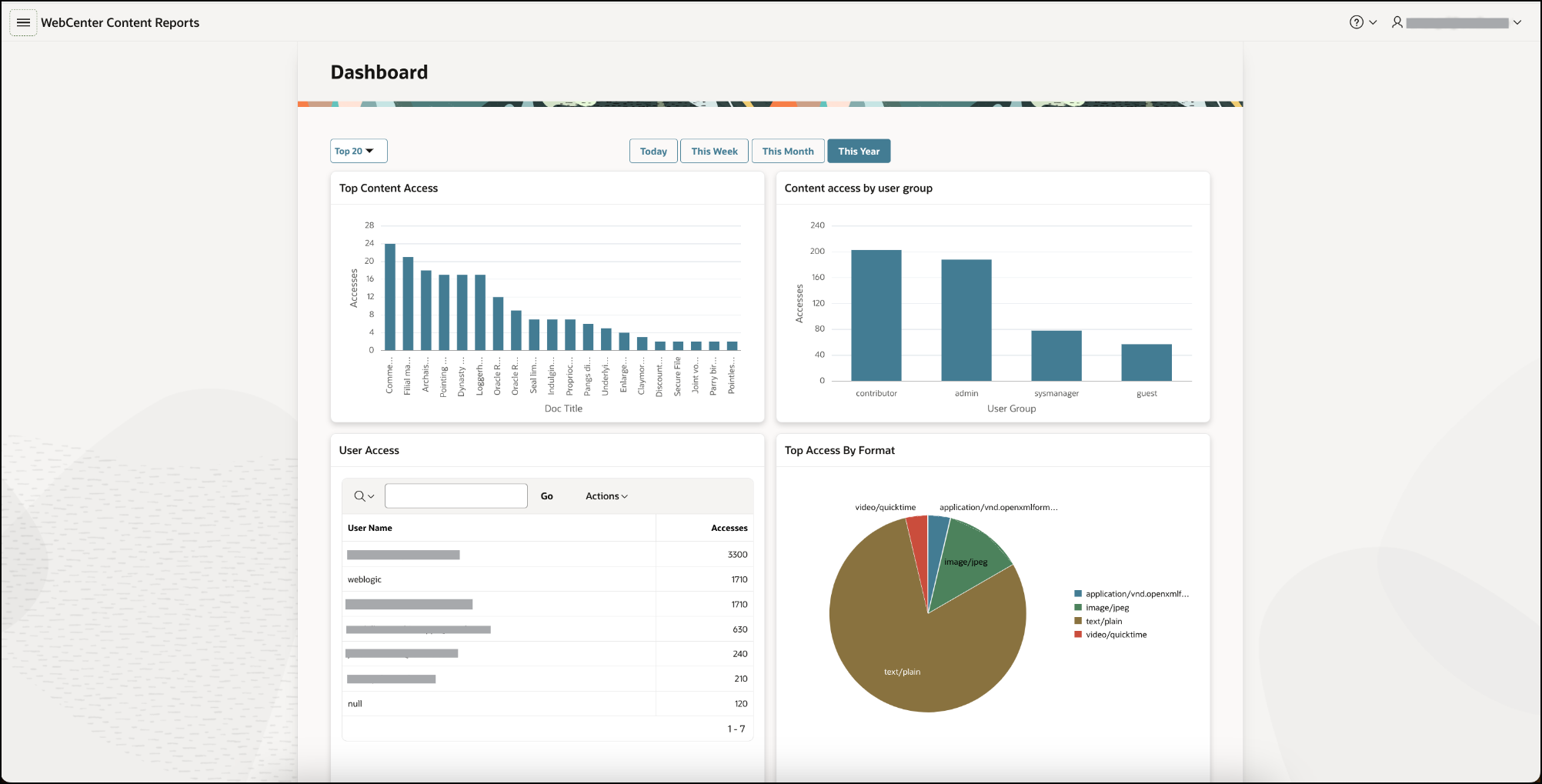Image resolution: width=1542 pixels, height=784 pixels.
Task: Click the Claymor... axis label
Action: click(x=642, y=376)
